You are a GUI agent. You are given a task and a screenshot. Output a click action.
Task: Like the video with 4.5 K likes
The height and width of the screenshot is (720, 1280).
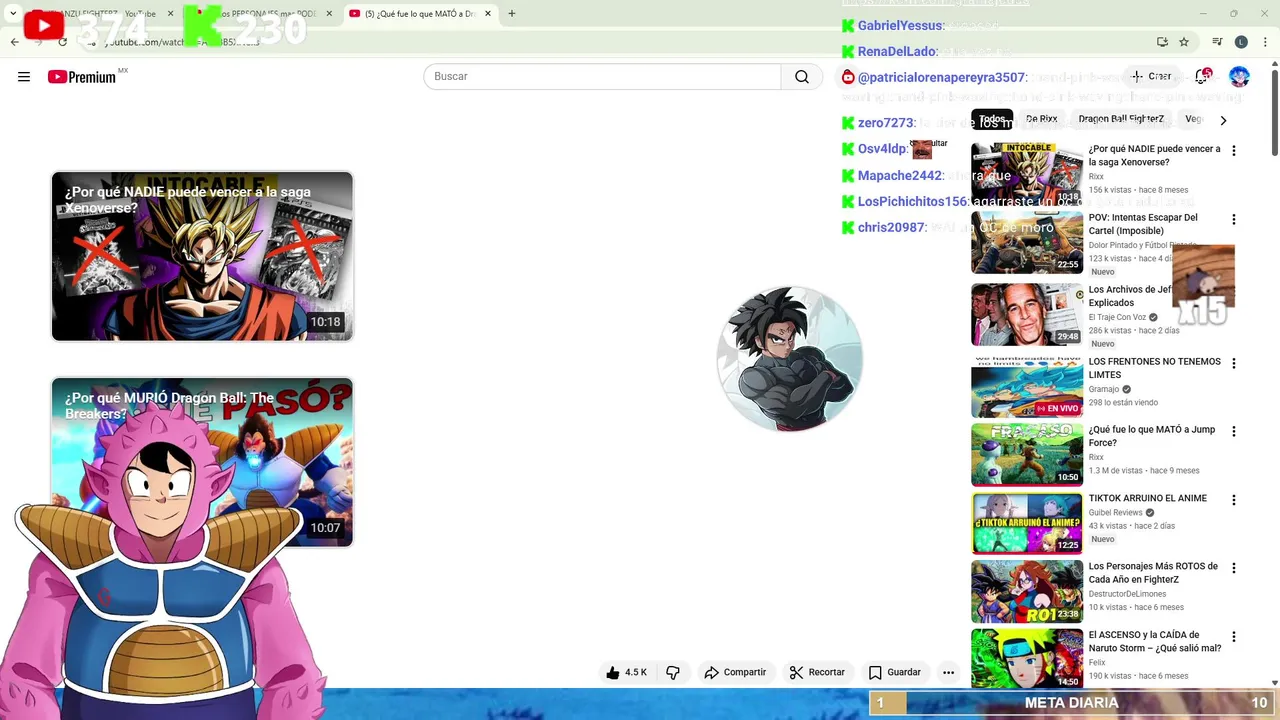pyautogui.click(x=627, y=673)
